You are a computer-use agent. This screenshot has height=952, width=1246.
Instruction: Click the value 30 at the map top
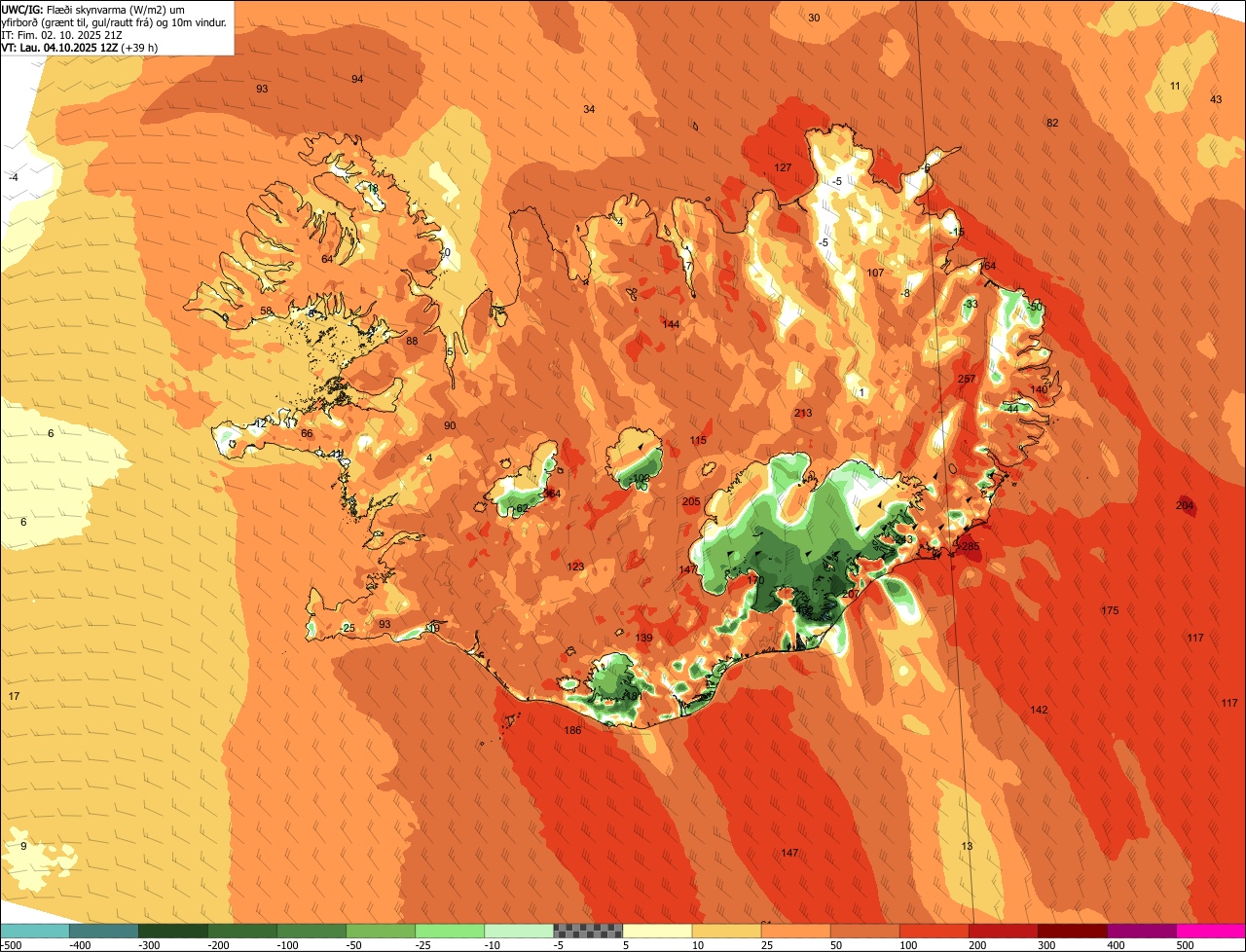(x=814, y=18)
